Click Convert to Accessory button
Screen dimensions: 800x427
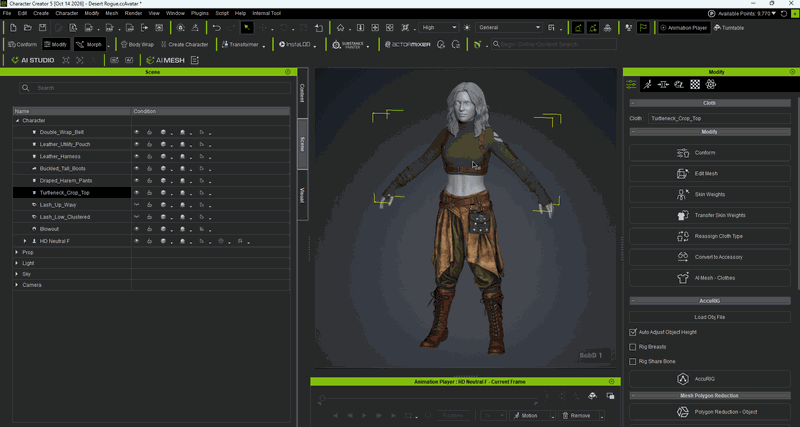click(710, 257)
